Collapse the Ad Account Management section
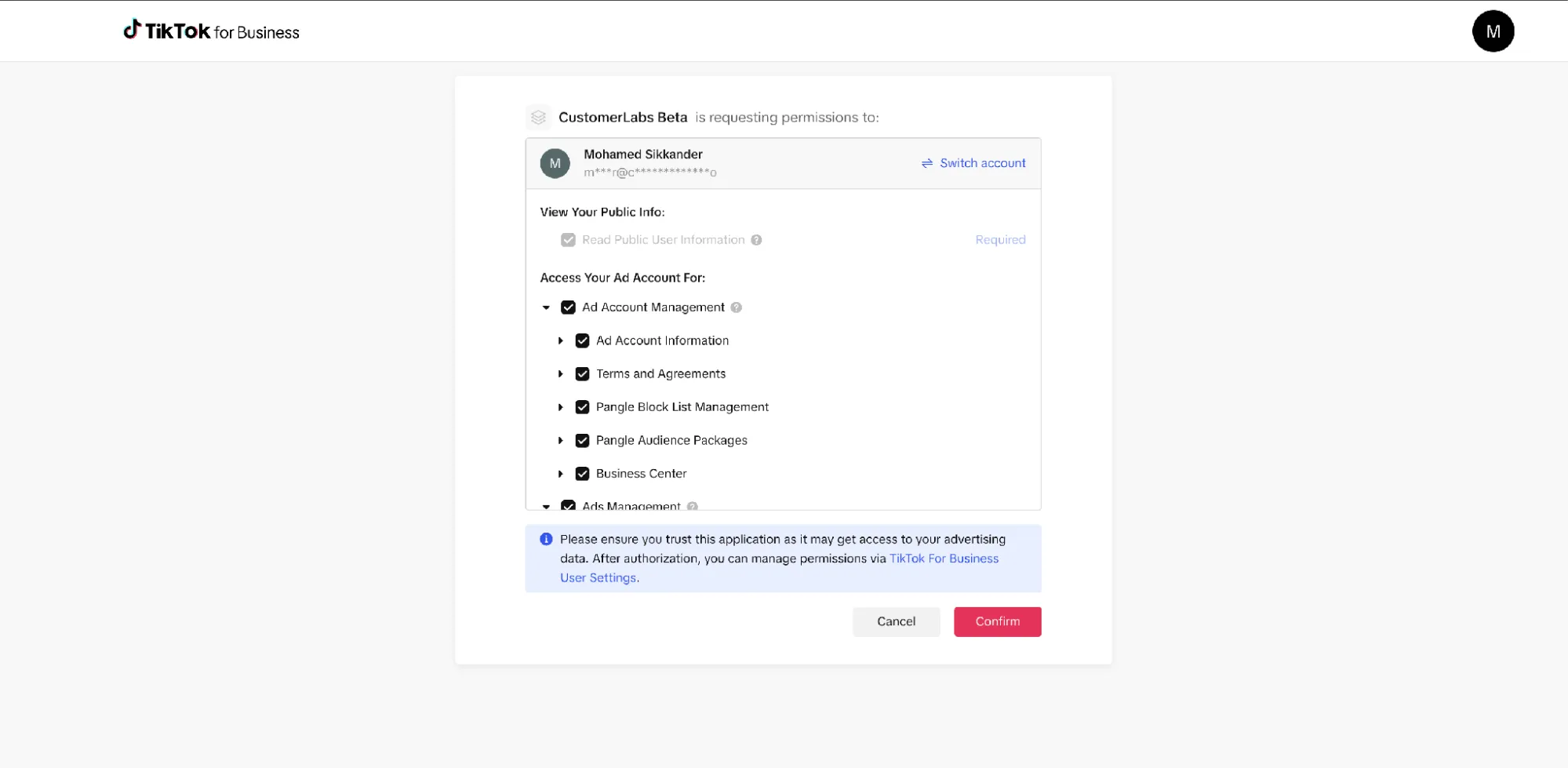 pyautogui.click(x=546, y=308)
